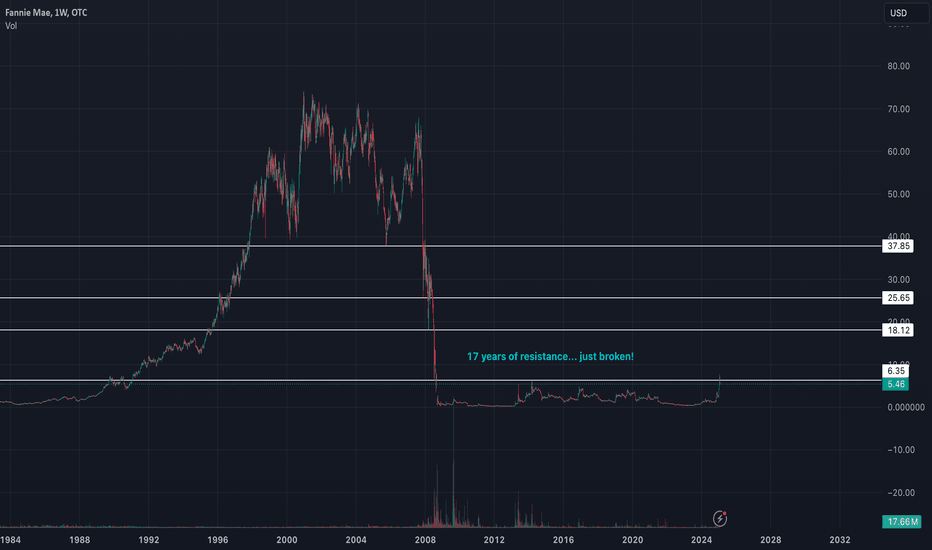932x550 pixels.
Task: Click the 1984 time axis label
Action: 10,540
